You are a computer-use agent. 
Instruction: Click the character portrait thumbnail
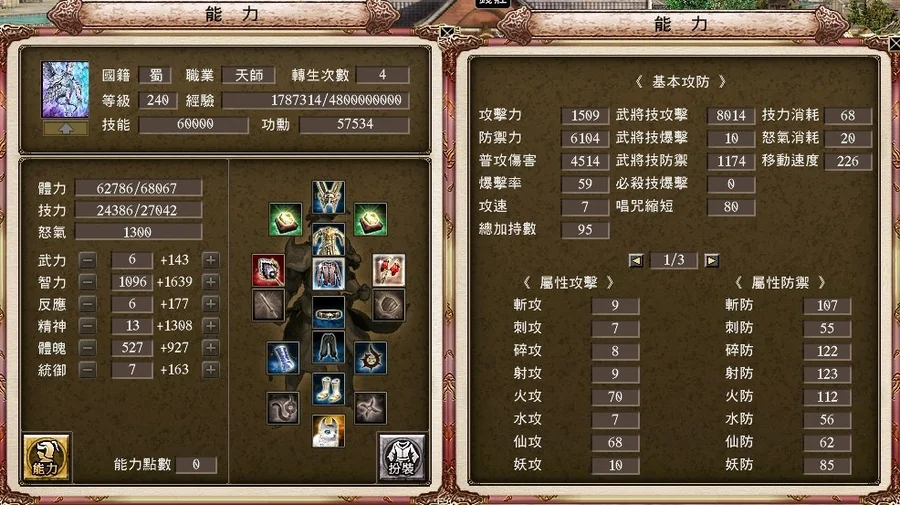(65, 90)
